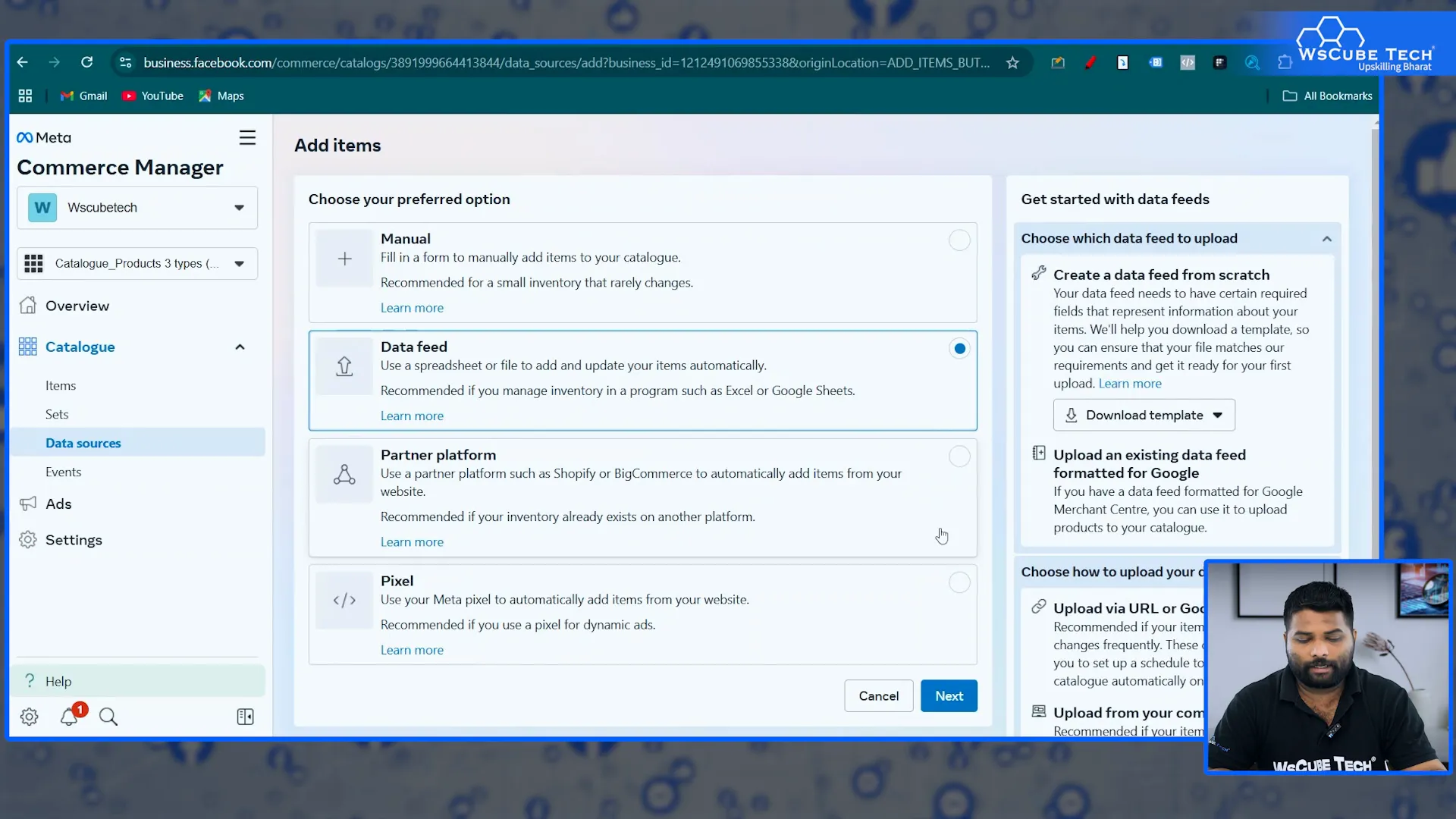Screen dimensions: 1456x819
Task: Open Gmail bookmark
Action: coord(84,96)
